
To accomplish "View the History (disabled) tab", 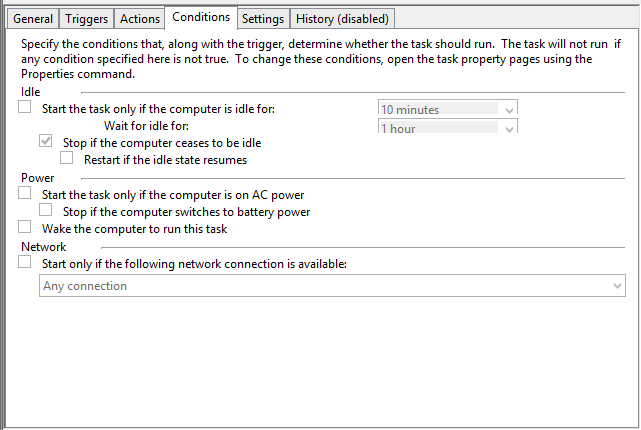I will pos(343,19).
